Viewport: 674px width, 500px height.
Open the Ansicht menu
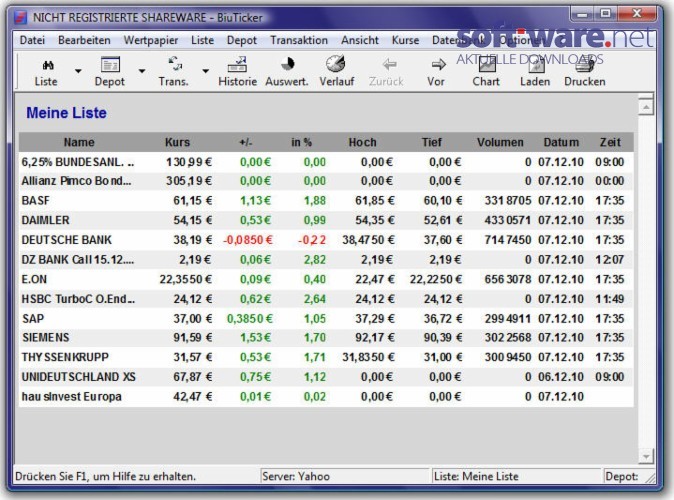click(360, 40)
